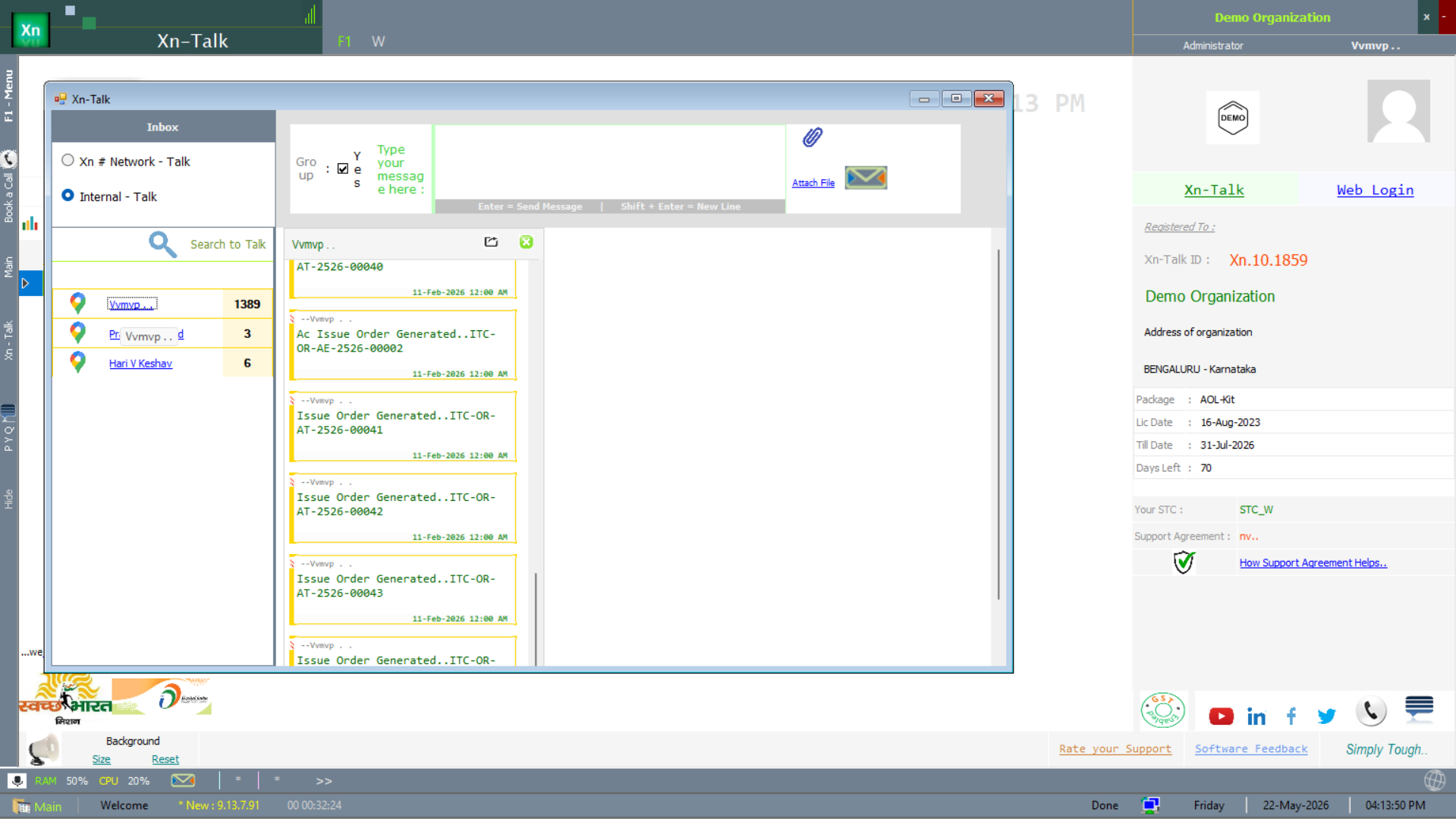This screenshot has width=1456, height=819.
Task: Click the Software Feedback link
Action: tap(1251, 749)
